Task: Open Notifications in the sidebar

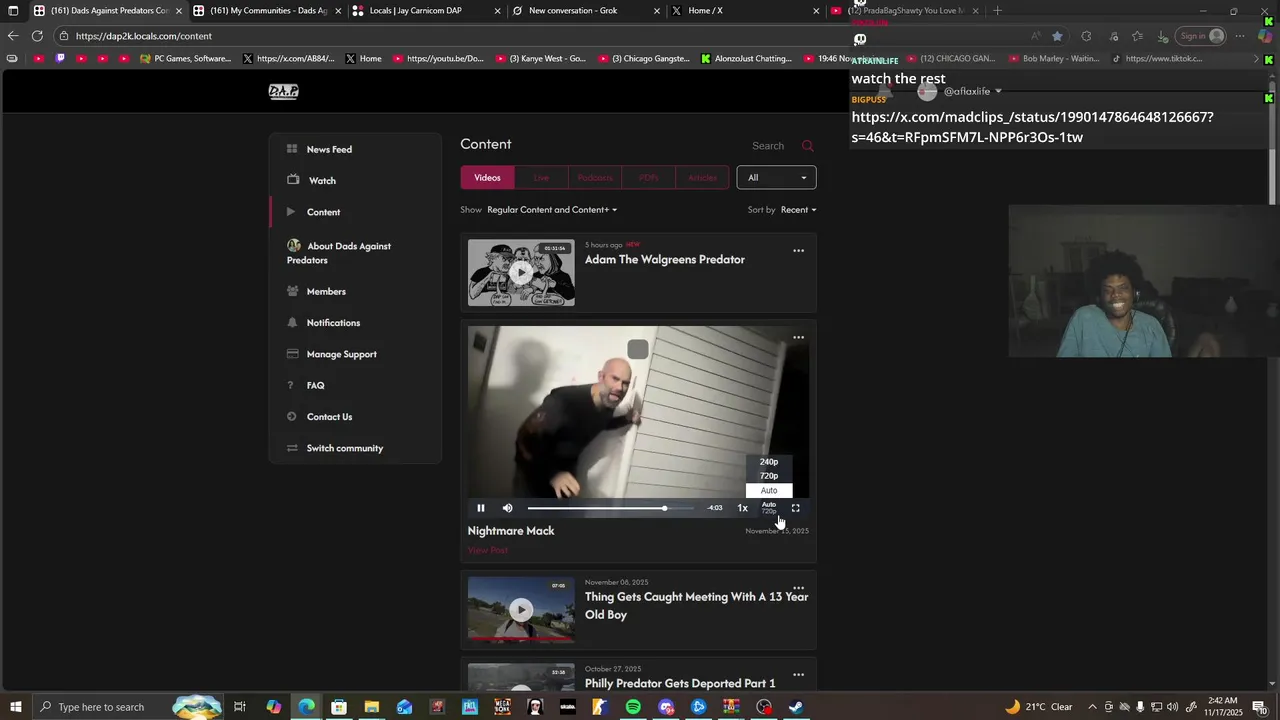Action: point(333,323)
